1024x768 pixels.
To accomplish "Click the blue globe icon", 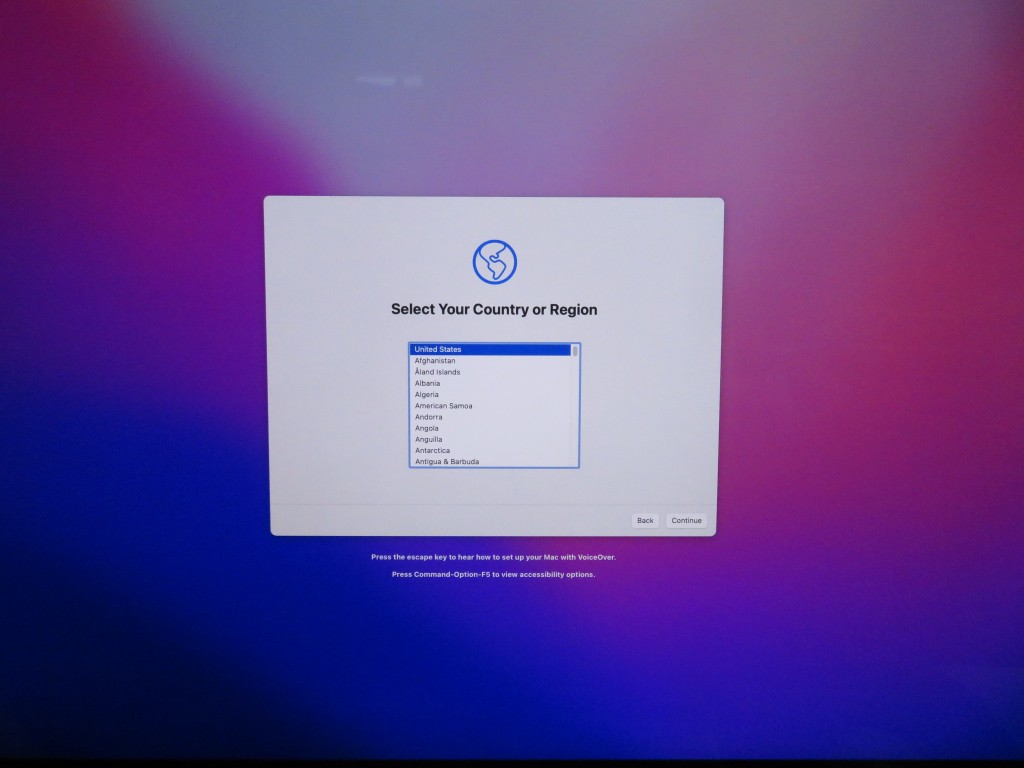I will (494, 262).
